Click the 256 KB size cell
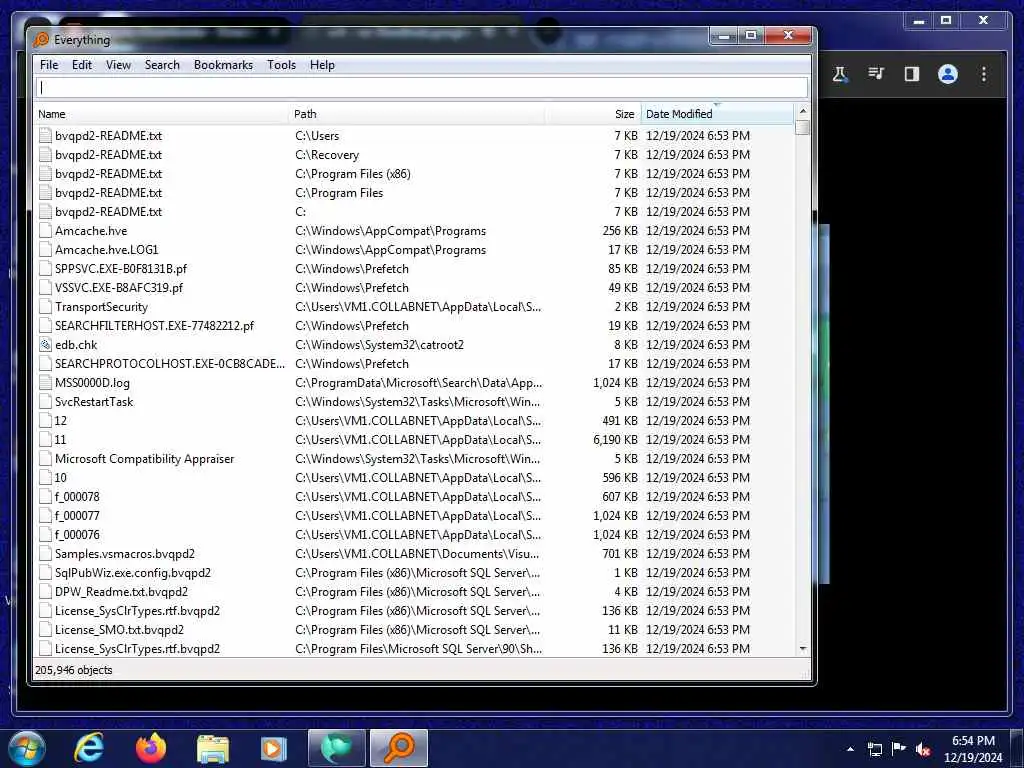 620,231
